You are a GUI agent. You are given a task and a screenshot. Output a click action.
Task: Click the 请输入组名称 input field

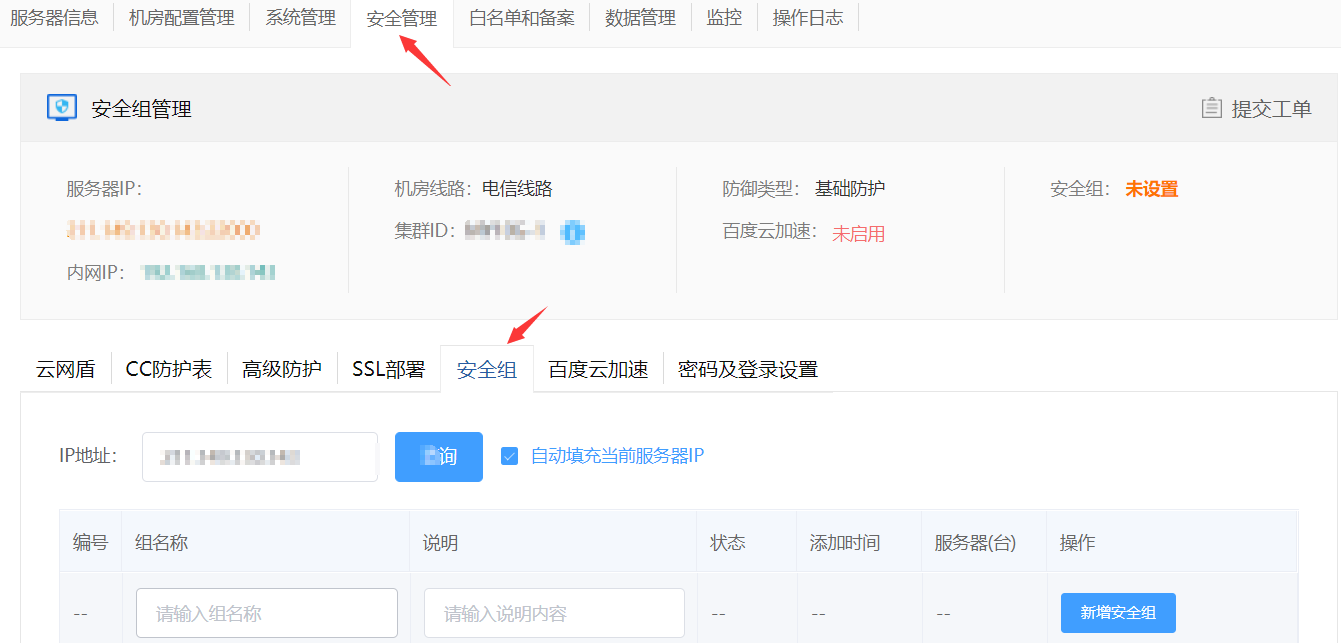tap(267, 613)
